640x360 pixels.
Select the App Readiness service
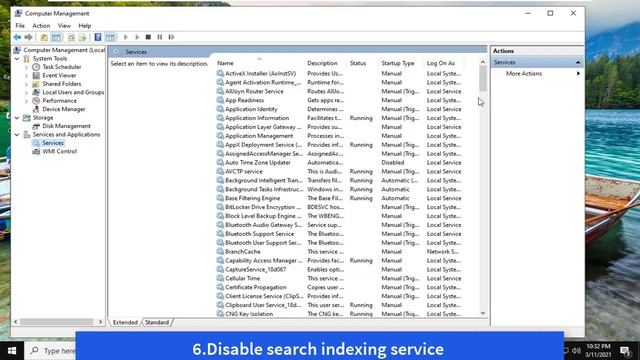tap(244, 100)
